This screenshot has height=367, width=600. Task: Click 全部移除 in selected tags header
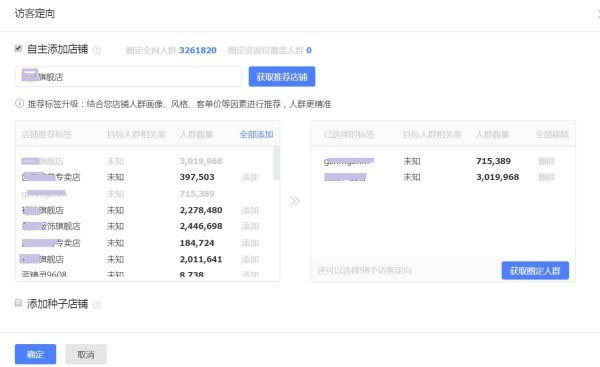552,134
